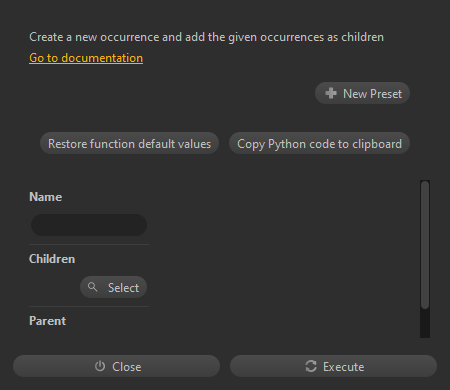Click the scrollbar track below the thumb
The height and width of the screenshot is (390, 450).
coord(425,323)
